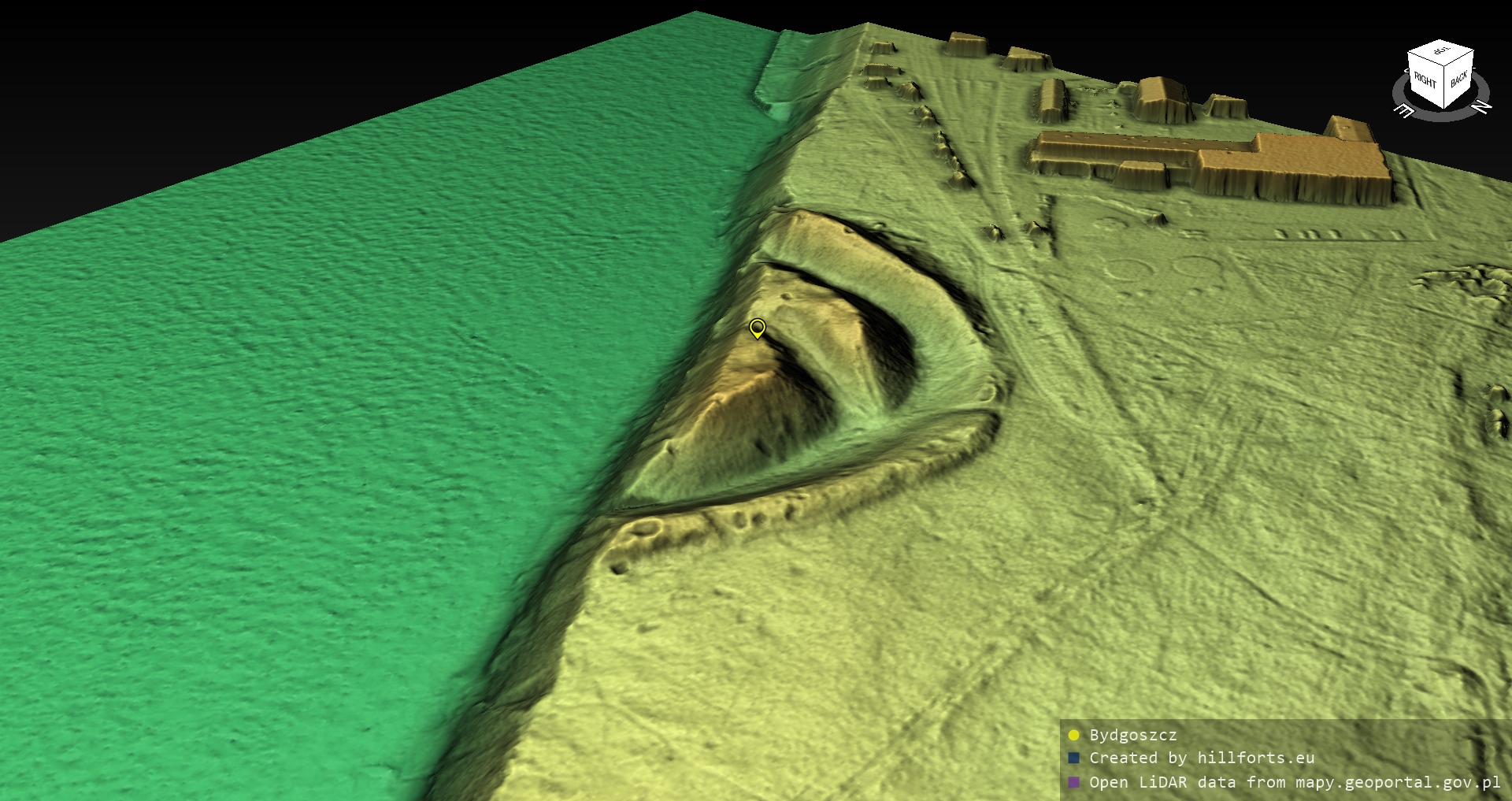This screenshot has width=1512, height=801.
Task: Click the yellow circle beside Bydgoszcz
Action: (x=1073, y=735)
